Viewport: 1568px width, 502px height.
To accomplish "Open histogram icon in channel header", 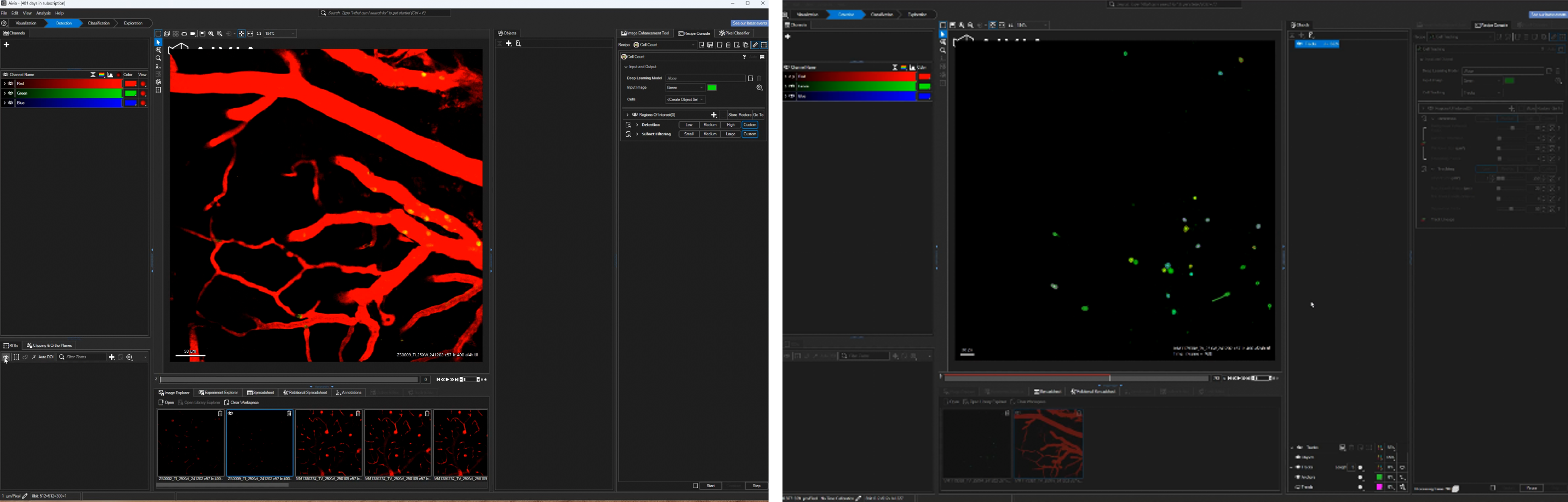I will pyautogui.click(x=110, y=75).
